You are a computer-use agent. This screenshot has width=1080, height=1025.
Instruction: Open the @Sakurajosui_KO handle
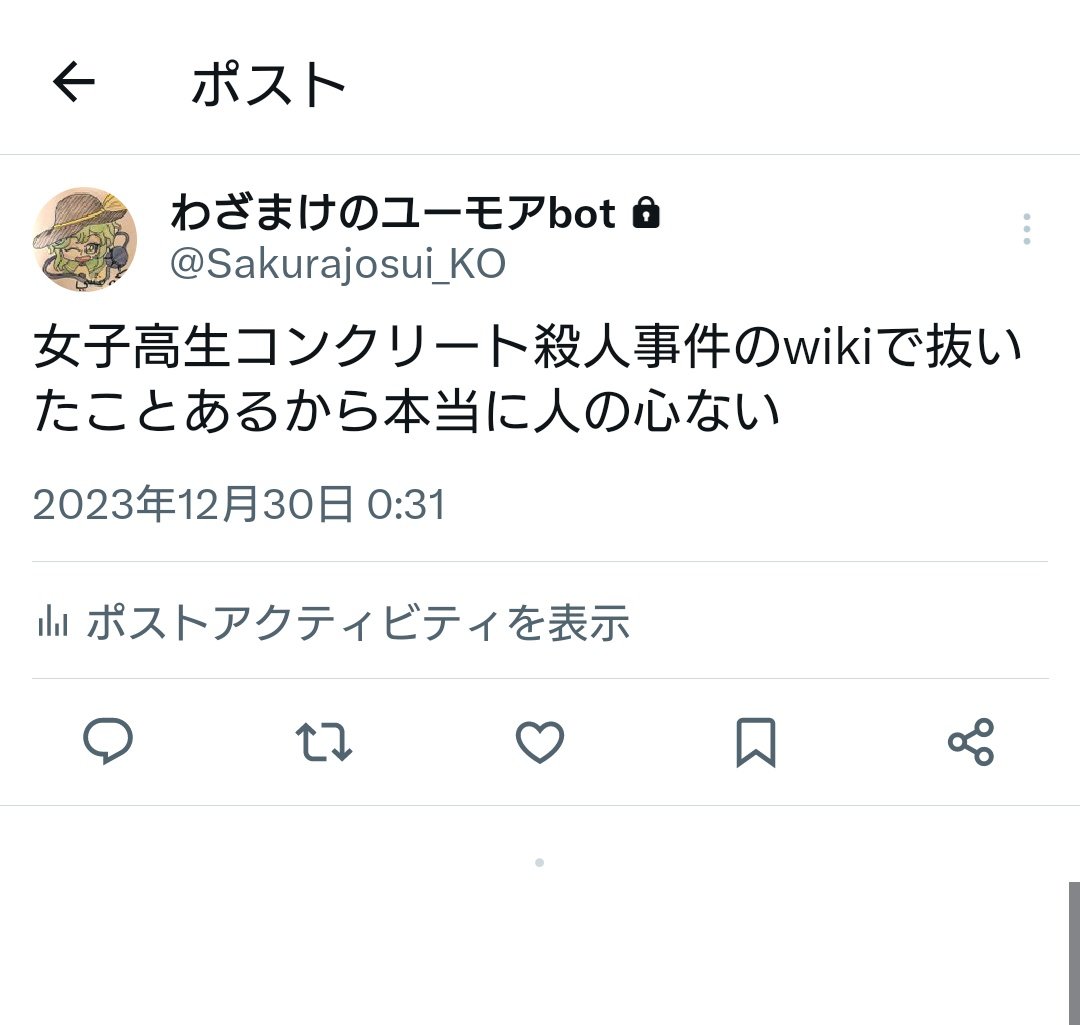click(338, 264)
